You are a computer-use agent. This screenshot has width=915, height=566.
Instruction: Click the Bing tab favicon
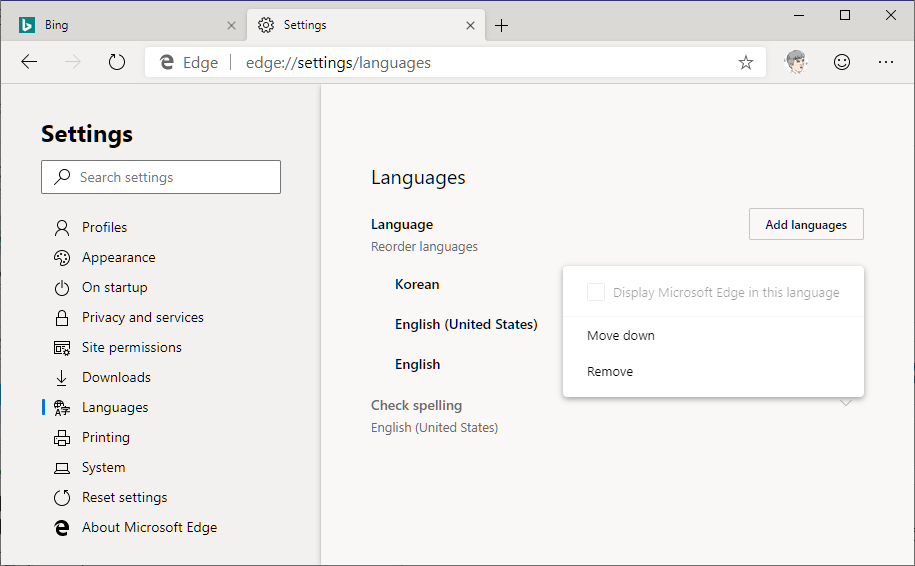tap(27, 25)
